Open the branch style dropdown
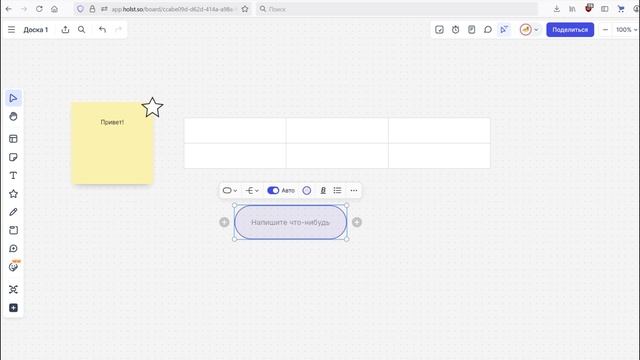This screenshot has height=360, width=640. pos(252,190)
